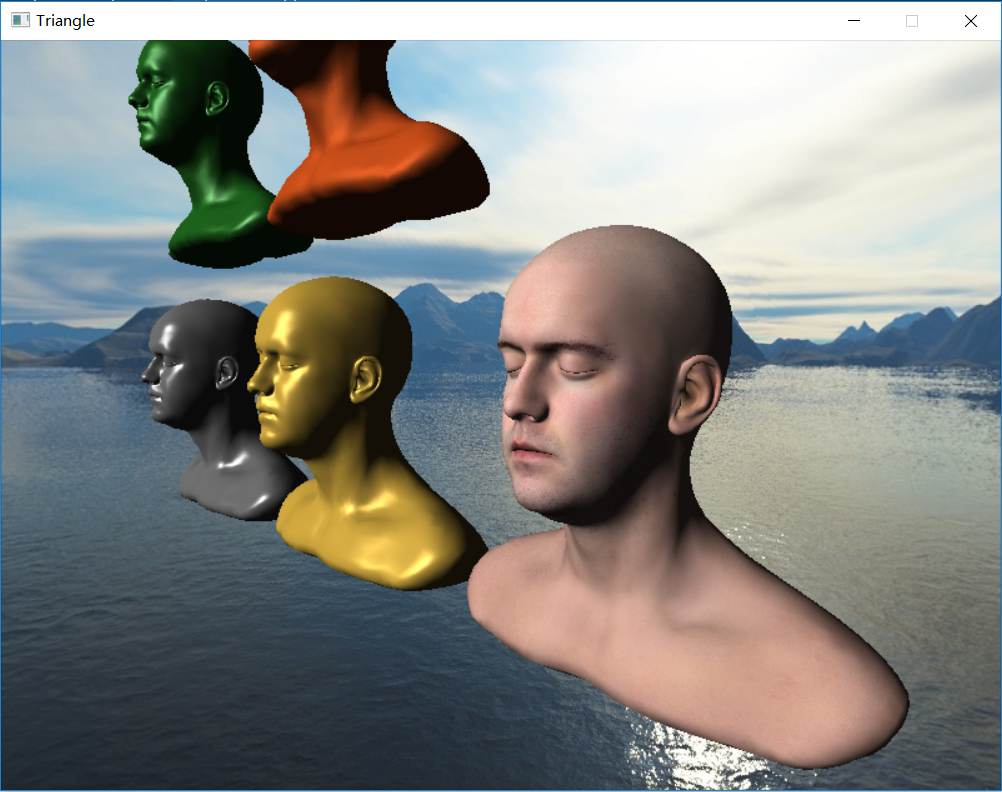Minimize the Triangle window
Image resolution: width=1002 pixels, height=792 pixels.
click(854, 21)
